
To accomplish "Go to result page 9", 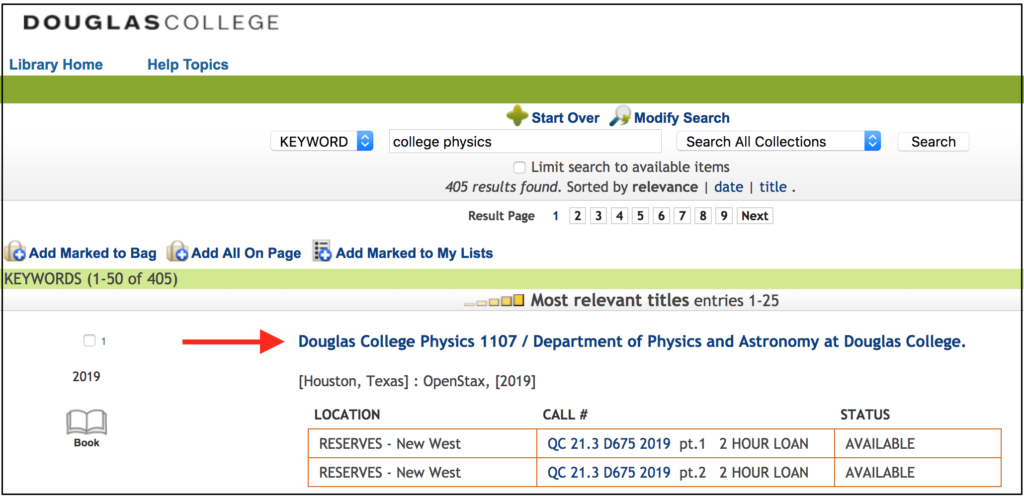I will pos(724,216).
